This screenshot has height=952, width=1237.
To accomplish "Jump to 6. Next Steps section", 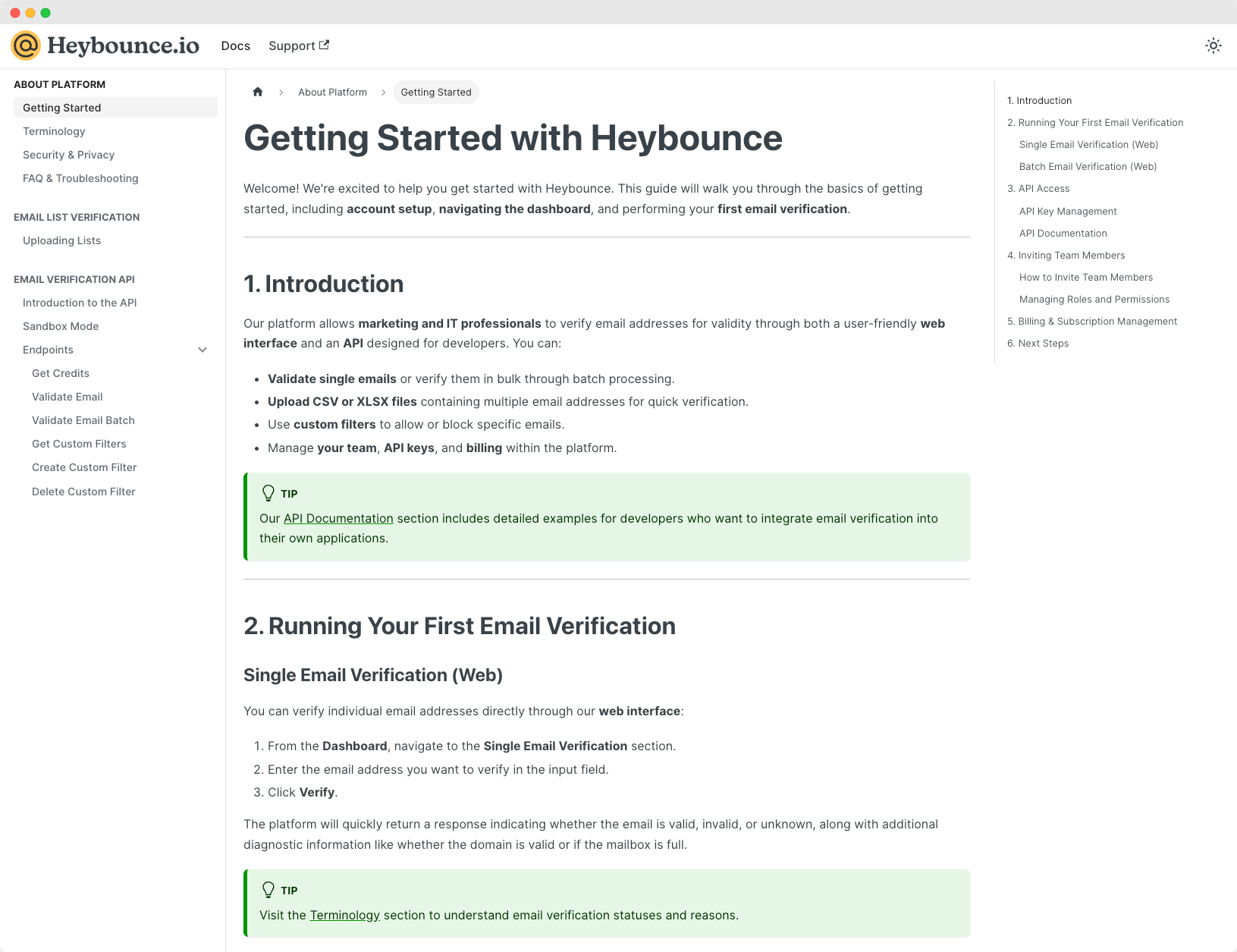I will 1038,343.
